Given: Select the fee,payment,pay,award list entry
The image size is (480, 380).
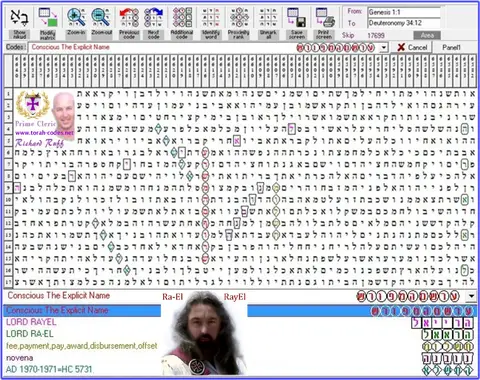Looking at the screenshot, I should tap(82, 346).
